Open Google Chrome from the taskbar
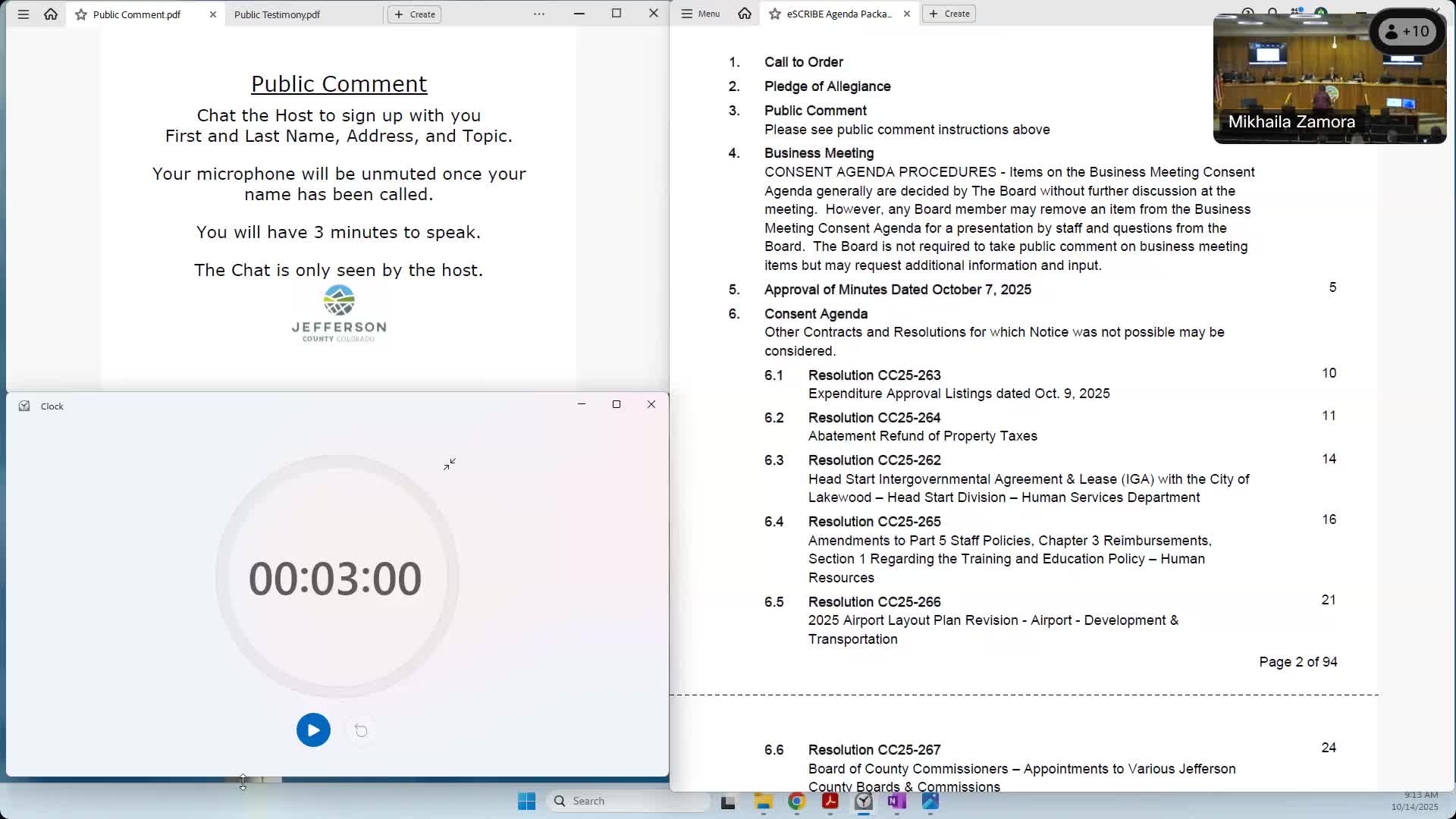This screenshot has height=819, width=1456. [x=796, y=802]
